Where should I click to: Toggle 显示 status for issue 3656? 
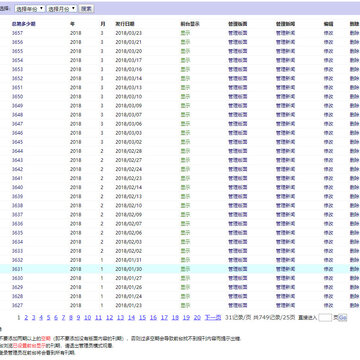[185, 42]
